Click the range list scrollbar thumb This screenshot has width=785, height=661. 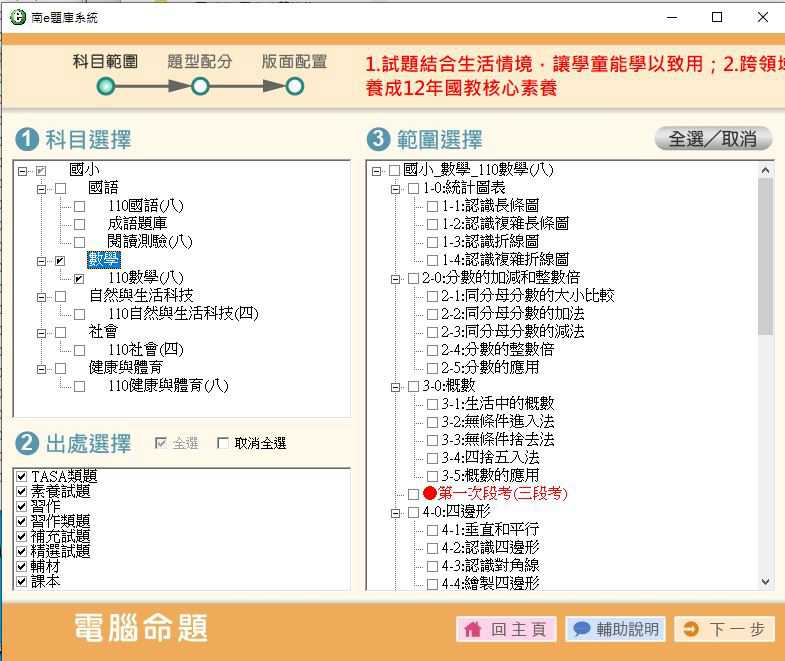click(765, 257)
